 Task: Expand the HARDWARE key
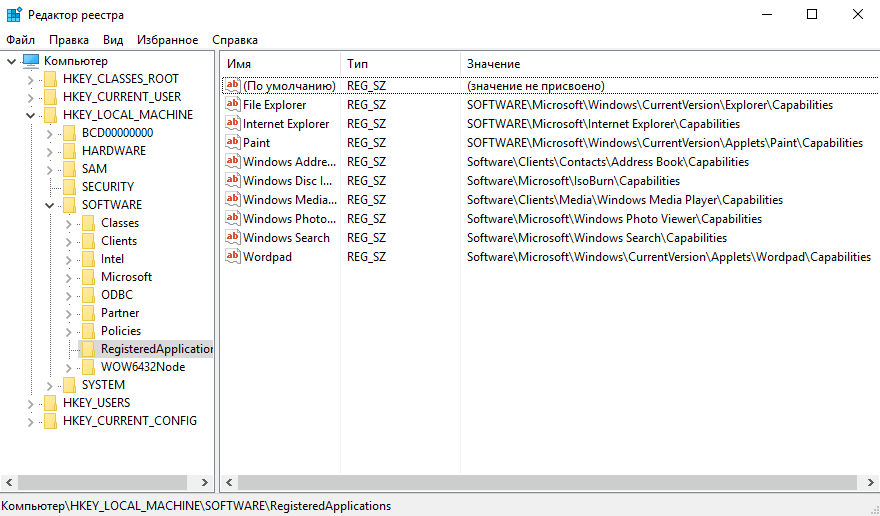click(49, 152)
